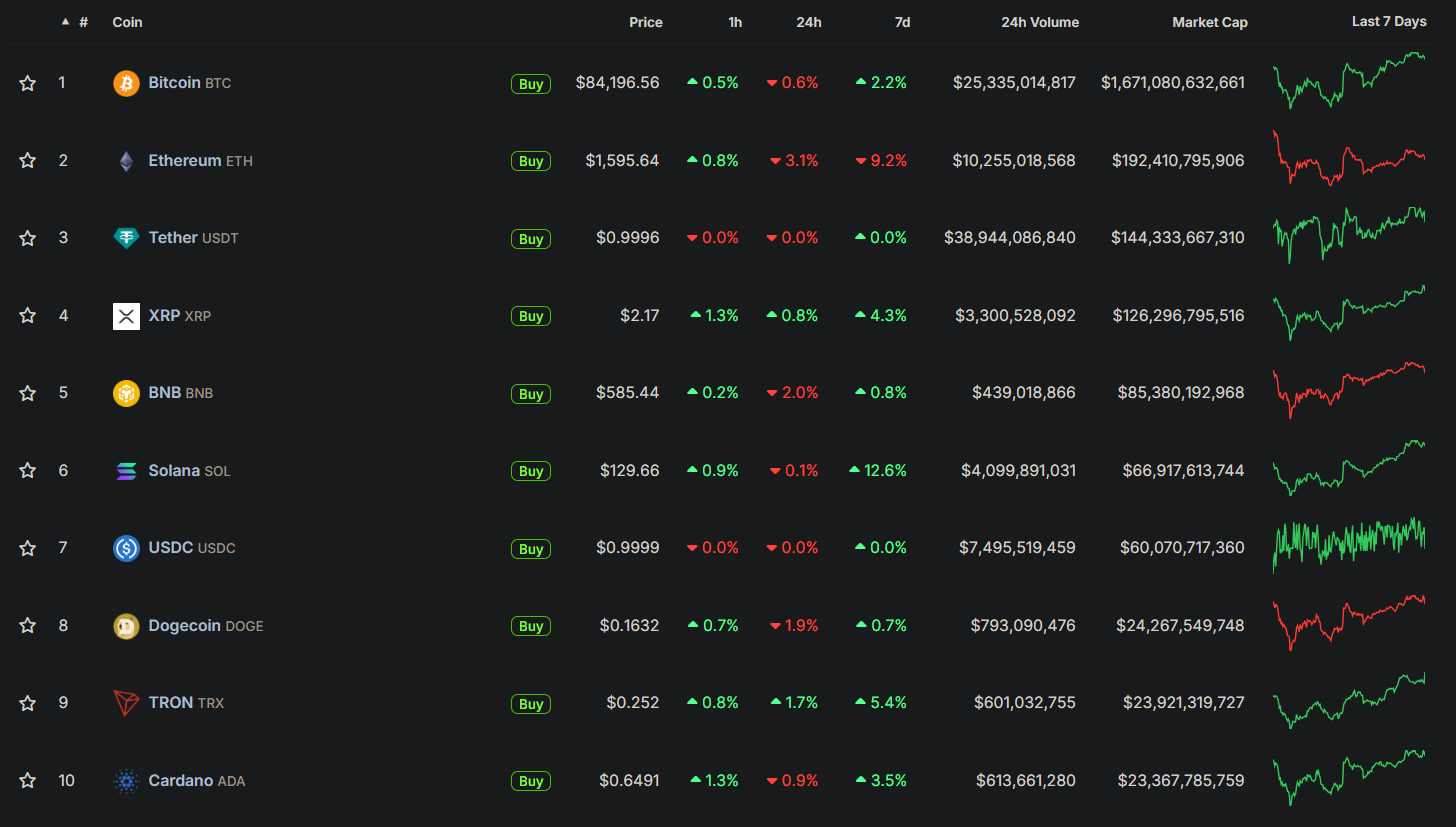This screenshot has width=1456, height=827.
Task: Open the Solana coin logo
Action: pos(126,471)
